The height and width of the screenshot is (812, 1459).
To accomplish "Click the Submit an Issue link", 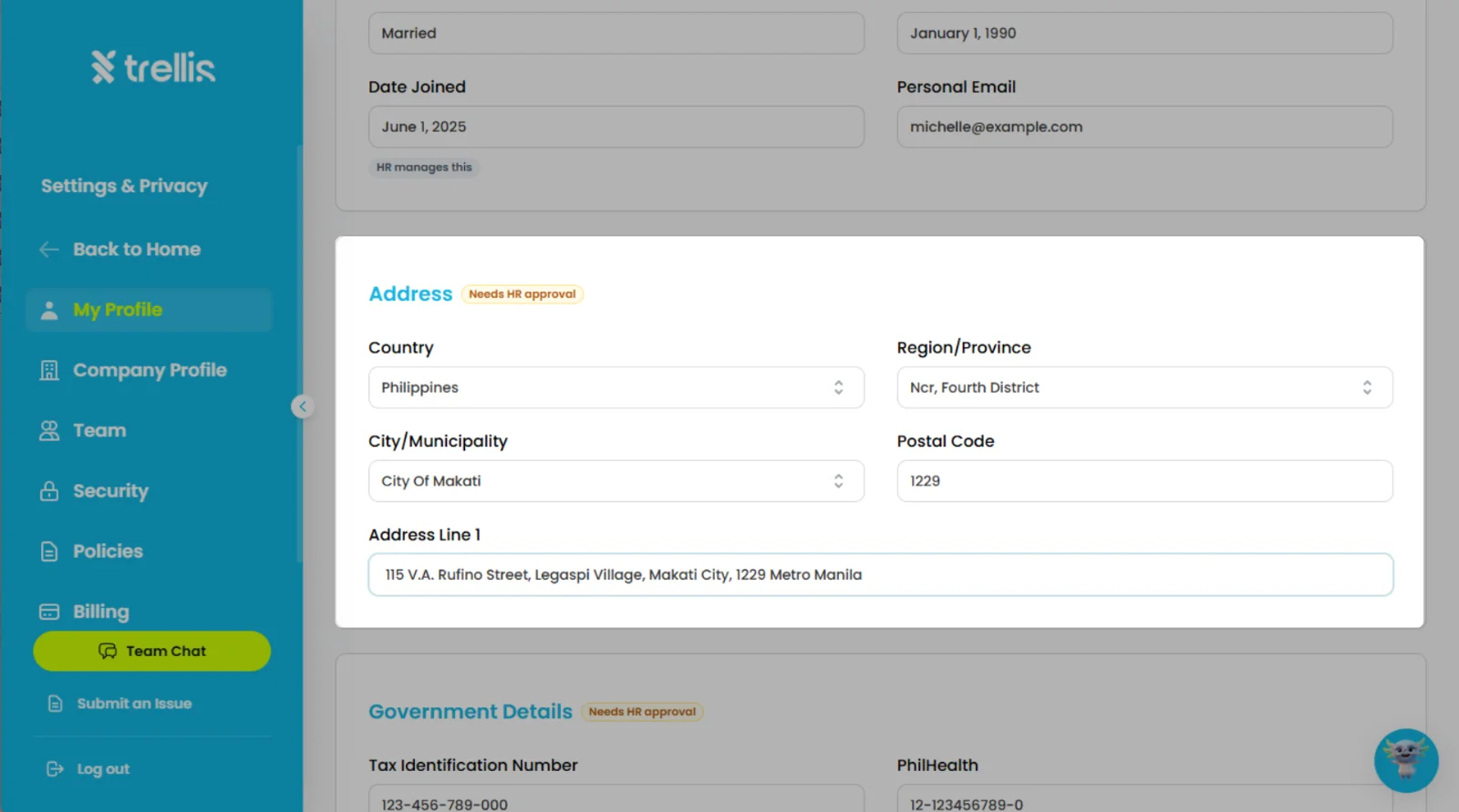I will (134, 704).
